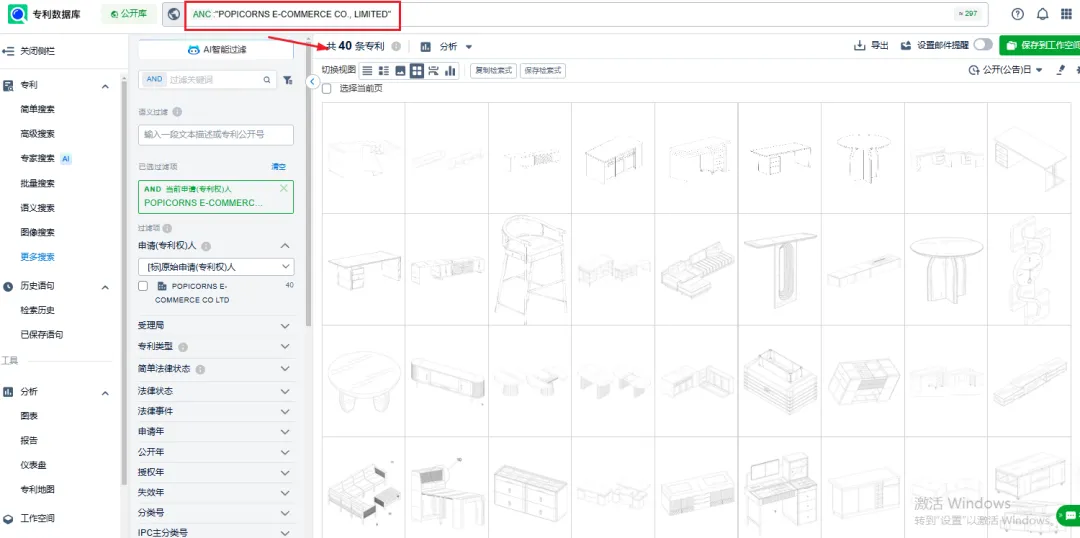Image resolution: width=1080 pixels, height=538 pixels.
Task: Open 检索历史 in the sidebar
Action: point(37,310)
